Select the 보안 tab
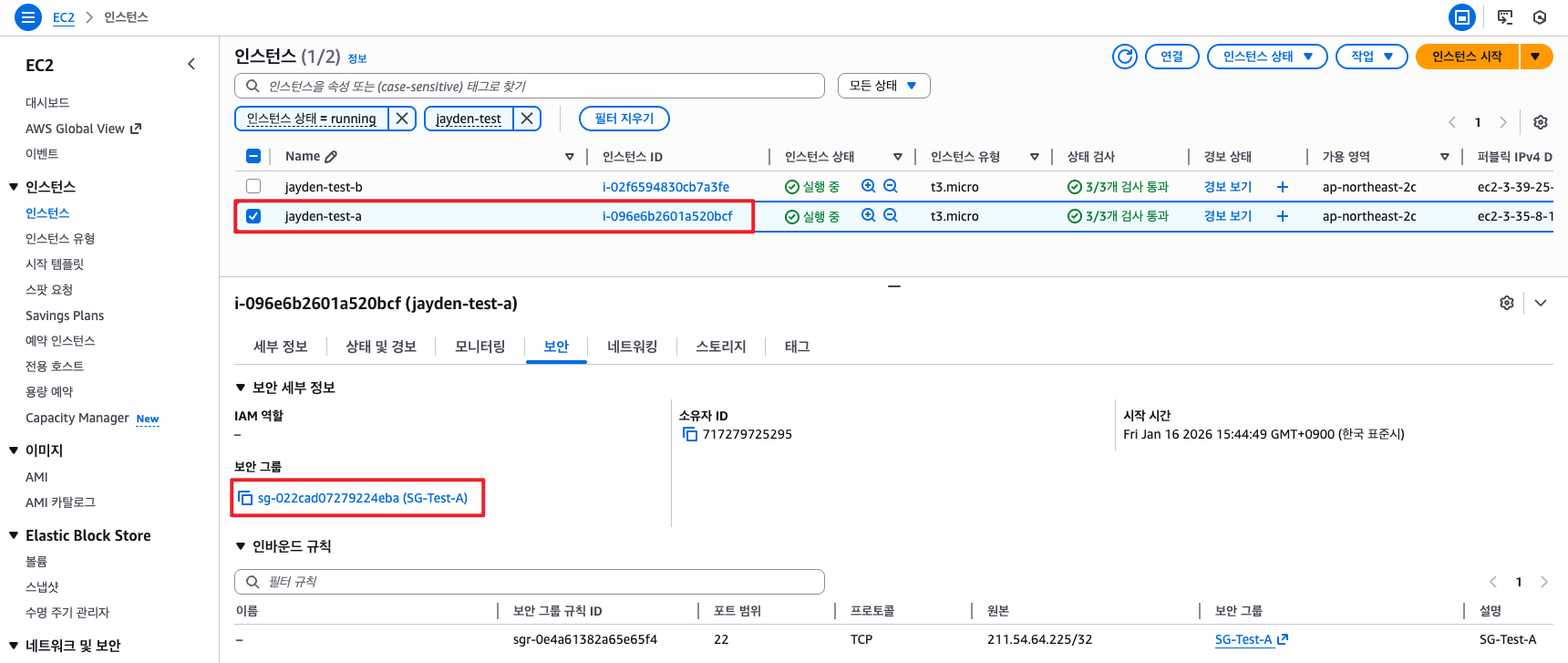 pyautogui.click(x=556, y=347)
